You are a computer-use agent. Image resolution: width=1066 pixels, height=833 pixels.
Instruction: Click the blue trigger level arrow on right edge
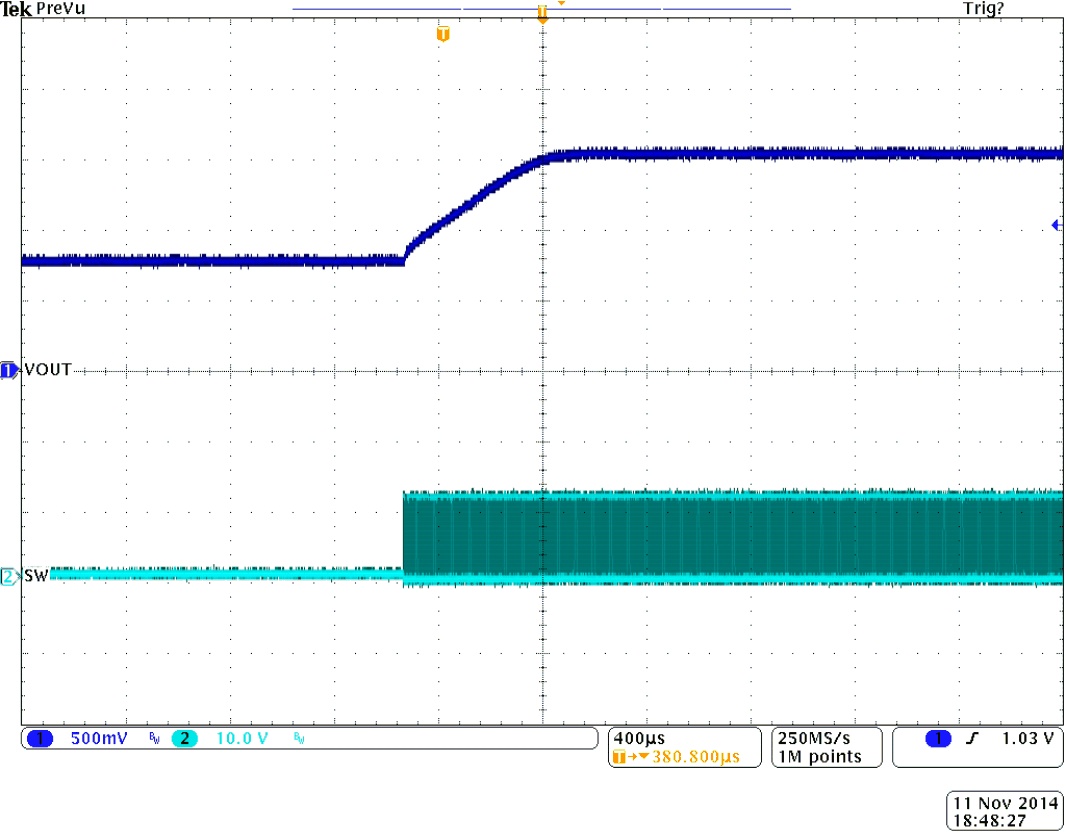1056,226
